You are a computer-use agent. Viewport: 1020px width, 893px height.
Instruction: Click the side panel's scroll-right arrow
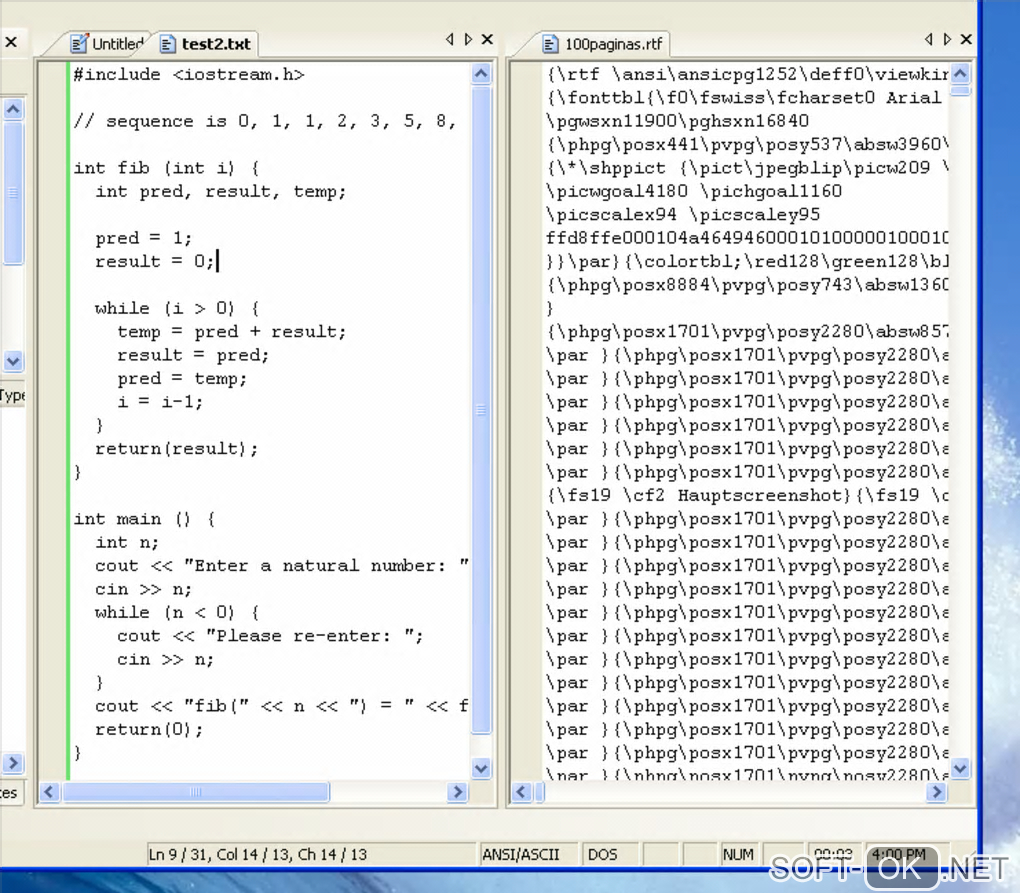13,762
